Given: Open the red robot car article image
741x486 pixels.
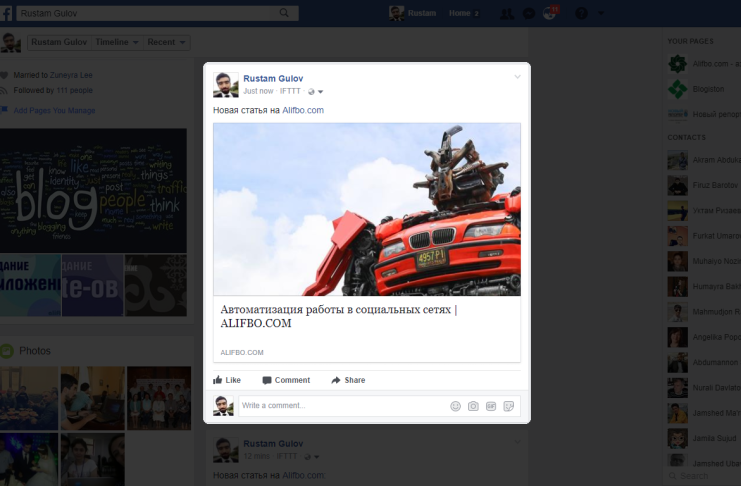Looking at the screenshot, I should click(x=367, y=209).
